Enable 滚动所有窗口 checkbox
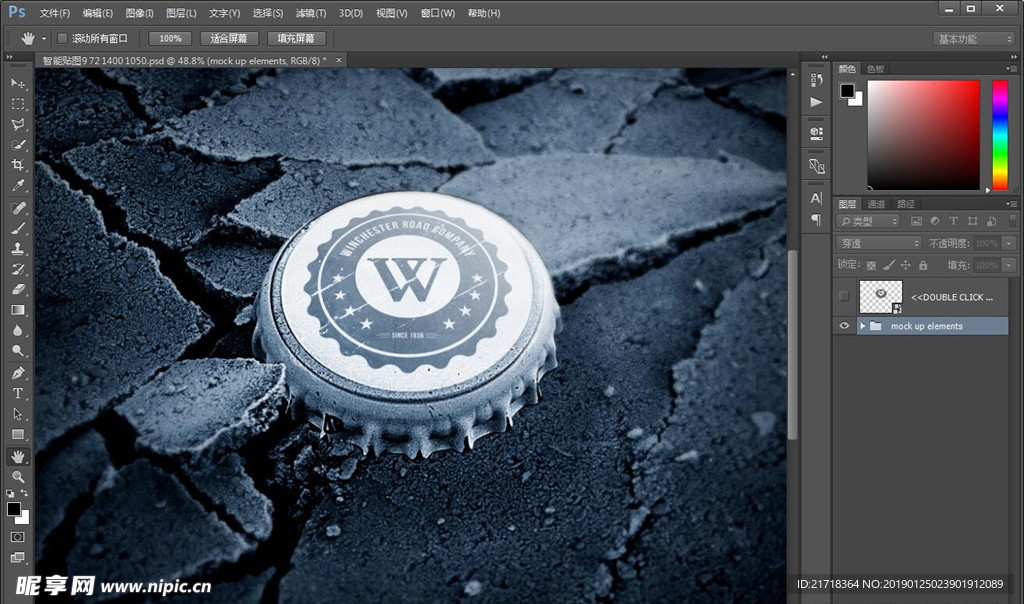Viewport: 1024px width, 604px height. coord(62,39)
